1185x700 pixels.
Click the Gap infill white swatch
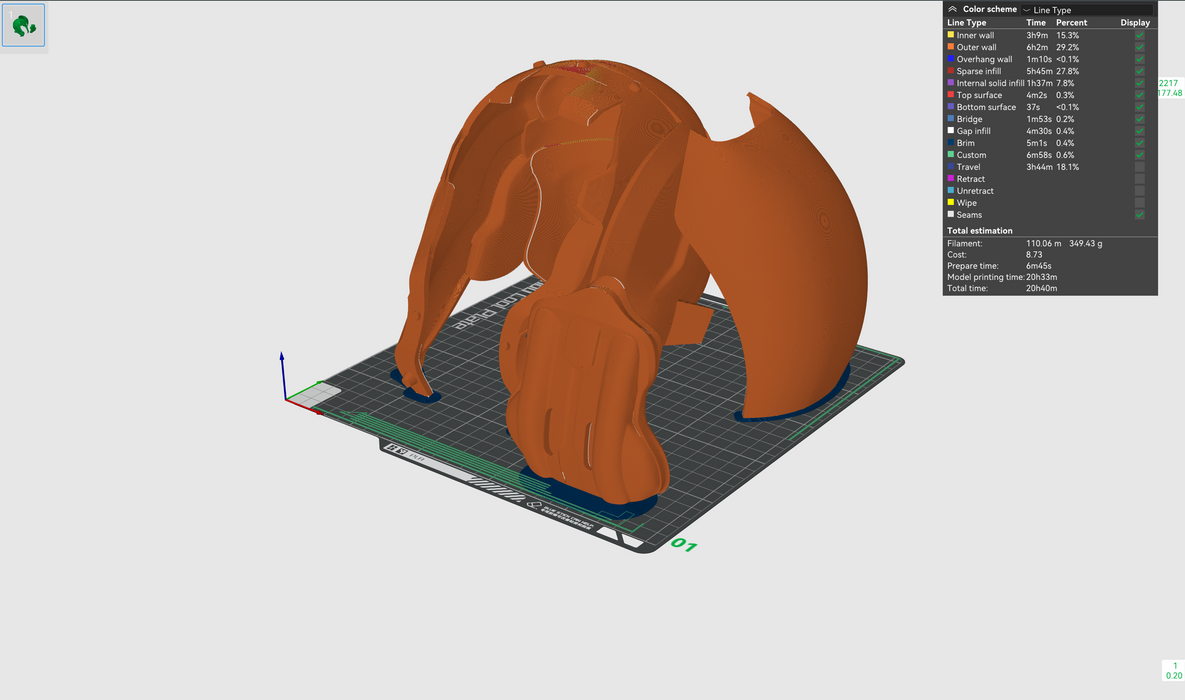[x=950, y=131]
